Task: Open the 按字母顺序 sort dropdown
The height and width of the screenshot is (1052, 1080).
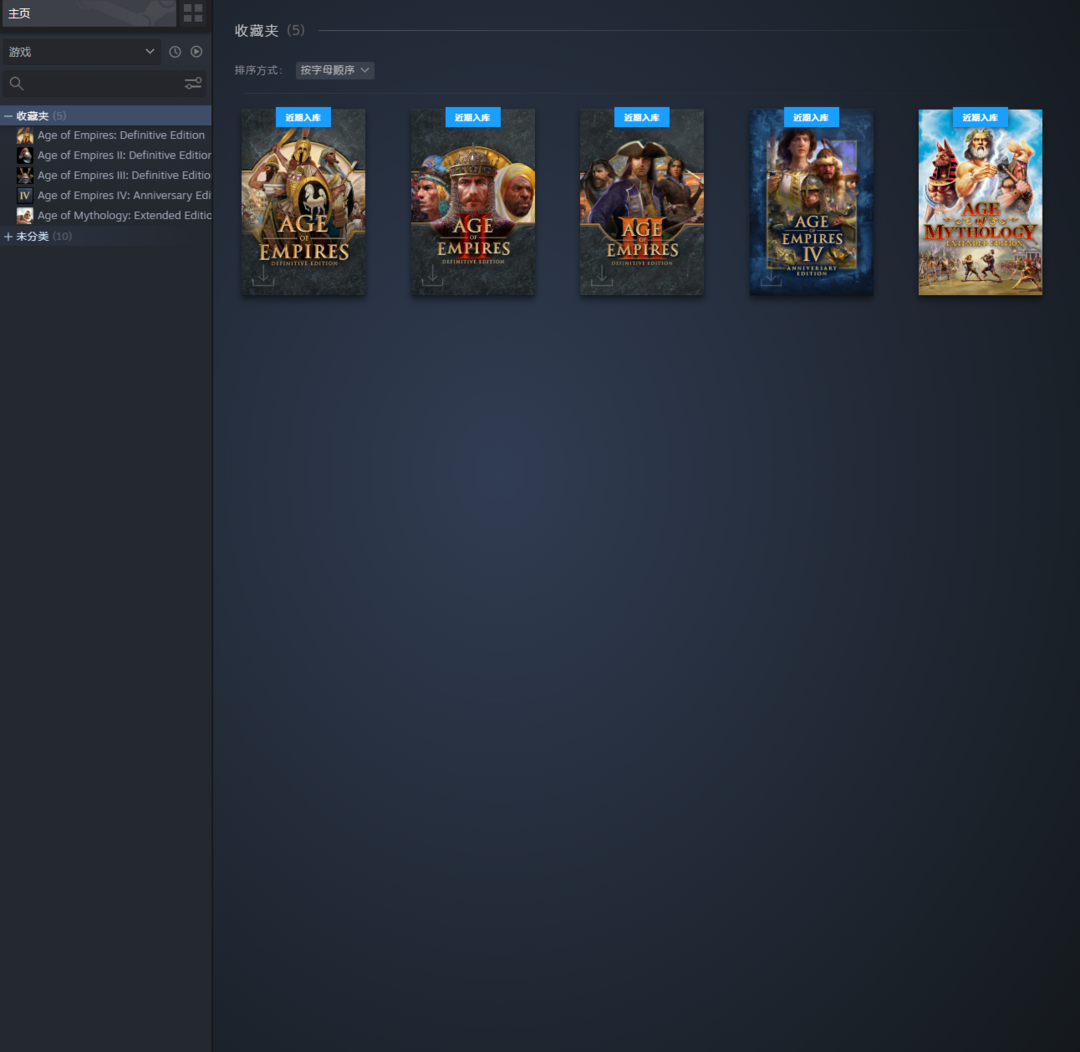Action: (x=335, y=70)
